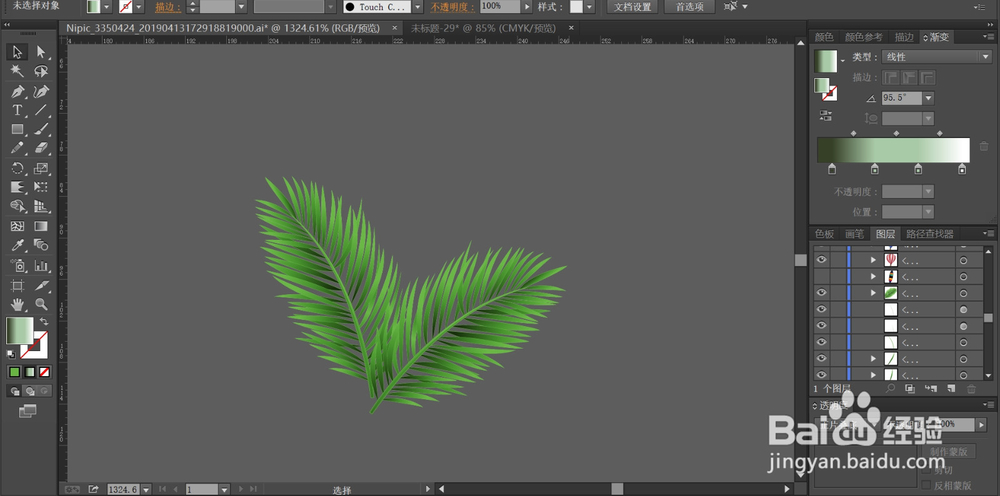Select the Gradient tool in toolbox

click(41, 226)
